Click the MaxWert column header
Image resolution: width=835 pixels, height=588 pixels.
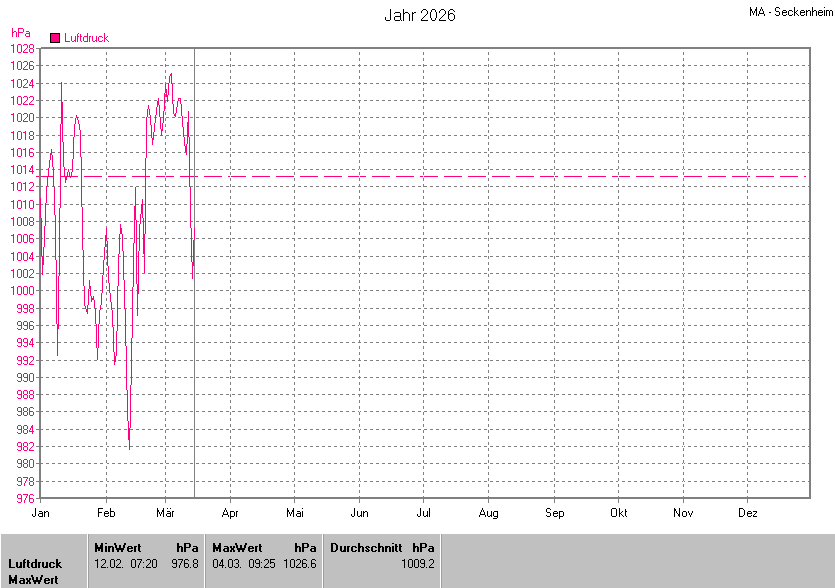point(237,548)
